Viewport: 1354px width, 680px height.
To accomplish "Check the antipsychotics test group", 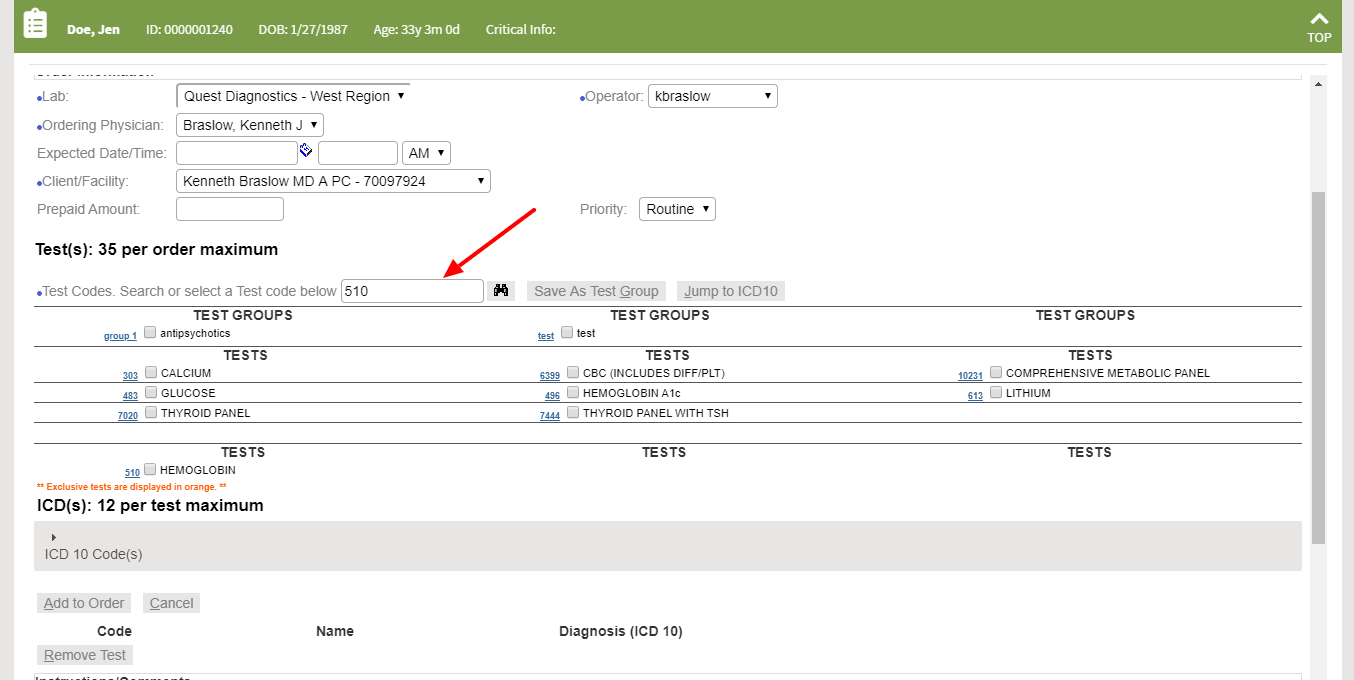I will point(150,332).
